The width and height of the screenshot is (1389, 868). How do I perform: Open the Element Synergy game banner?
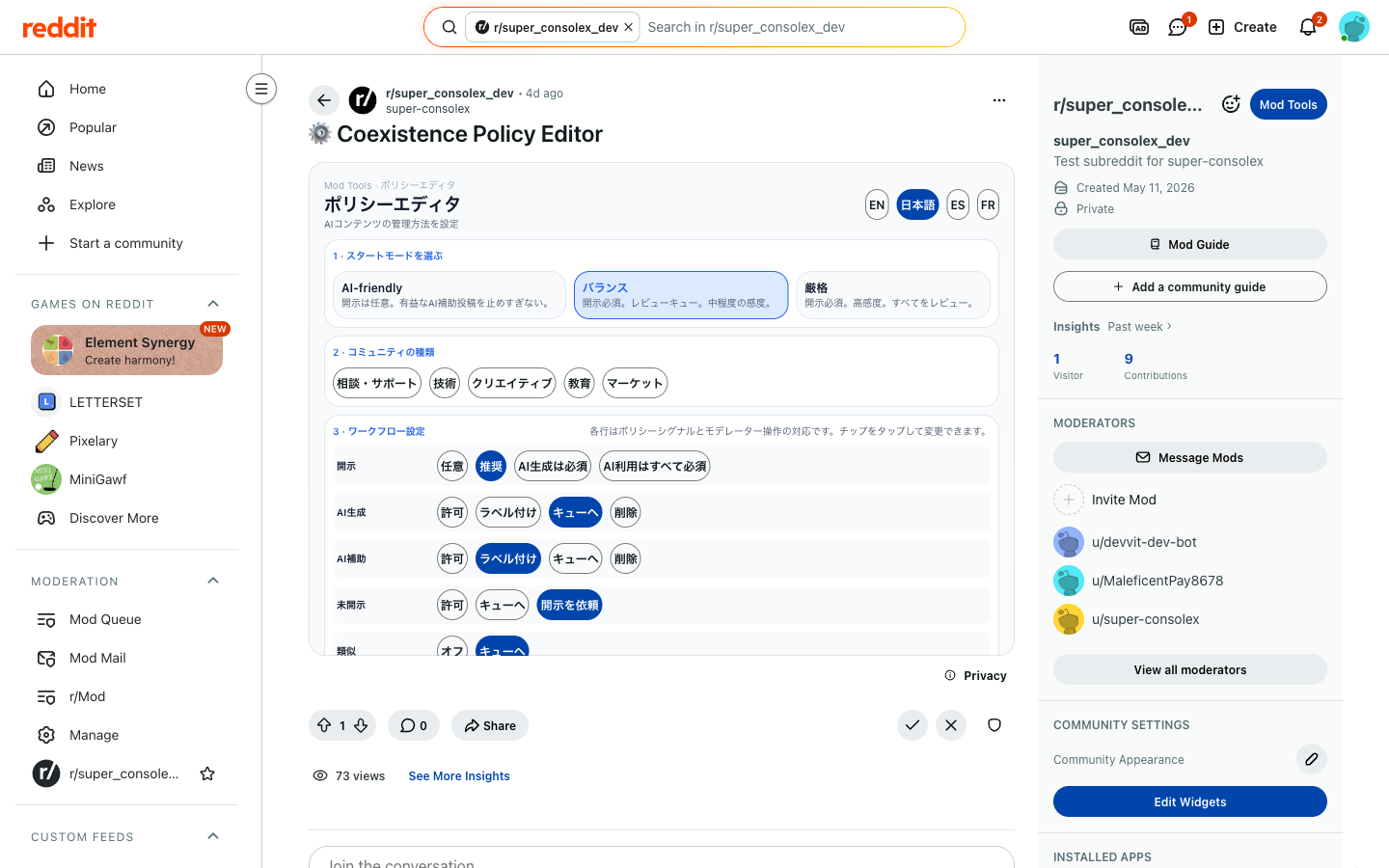[126, 350]
